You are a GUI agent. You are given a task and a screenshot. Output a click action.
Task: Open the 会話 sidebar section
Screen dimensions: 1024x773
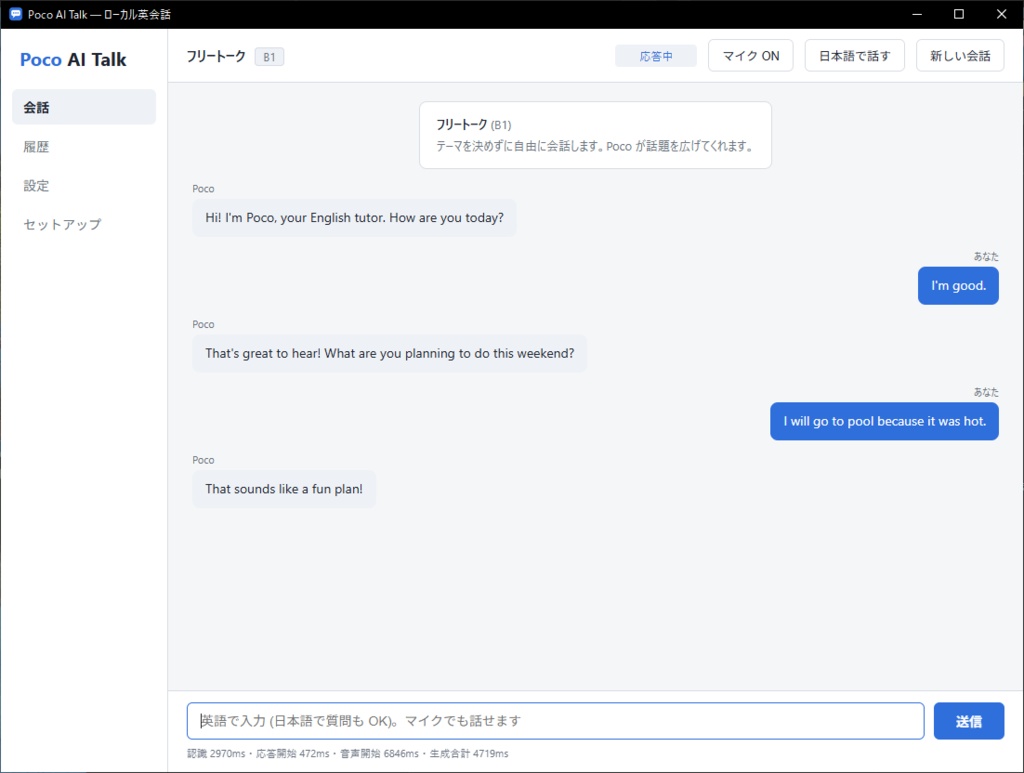84,107
